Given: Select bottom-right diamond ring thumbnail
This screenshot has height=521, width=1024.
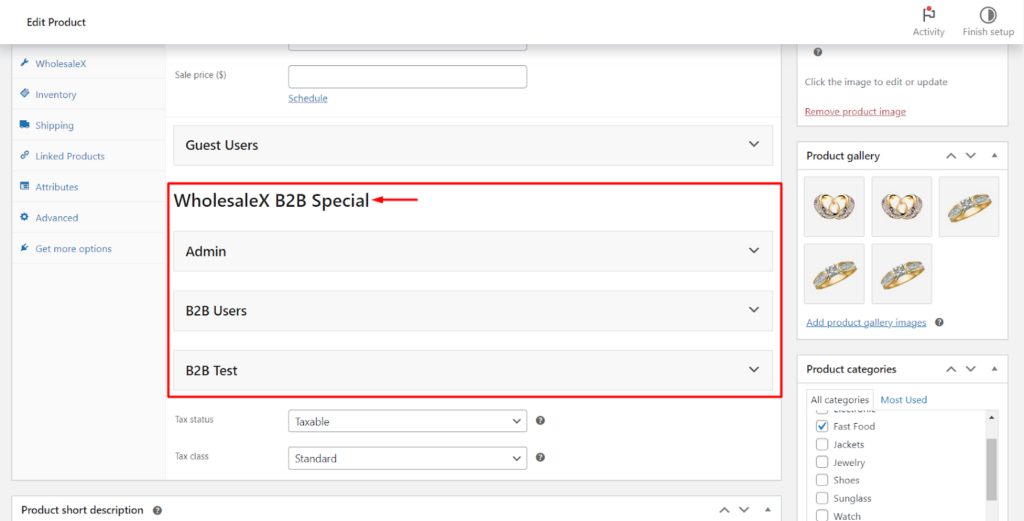Looking at the screenshot, I should tap(901, 274).
